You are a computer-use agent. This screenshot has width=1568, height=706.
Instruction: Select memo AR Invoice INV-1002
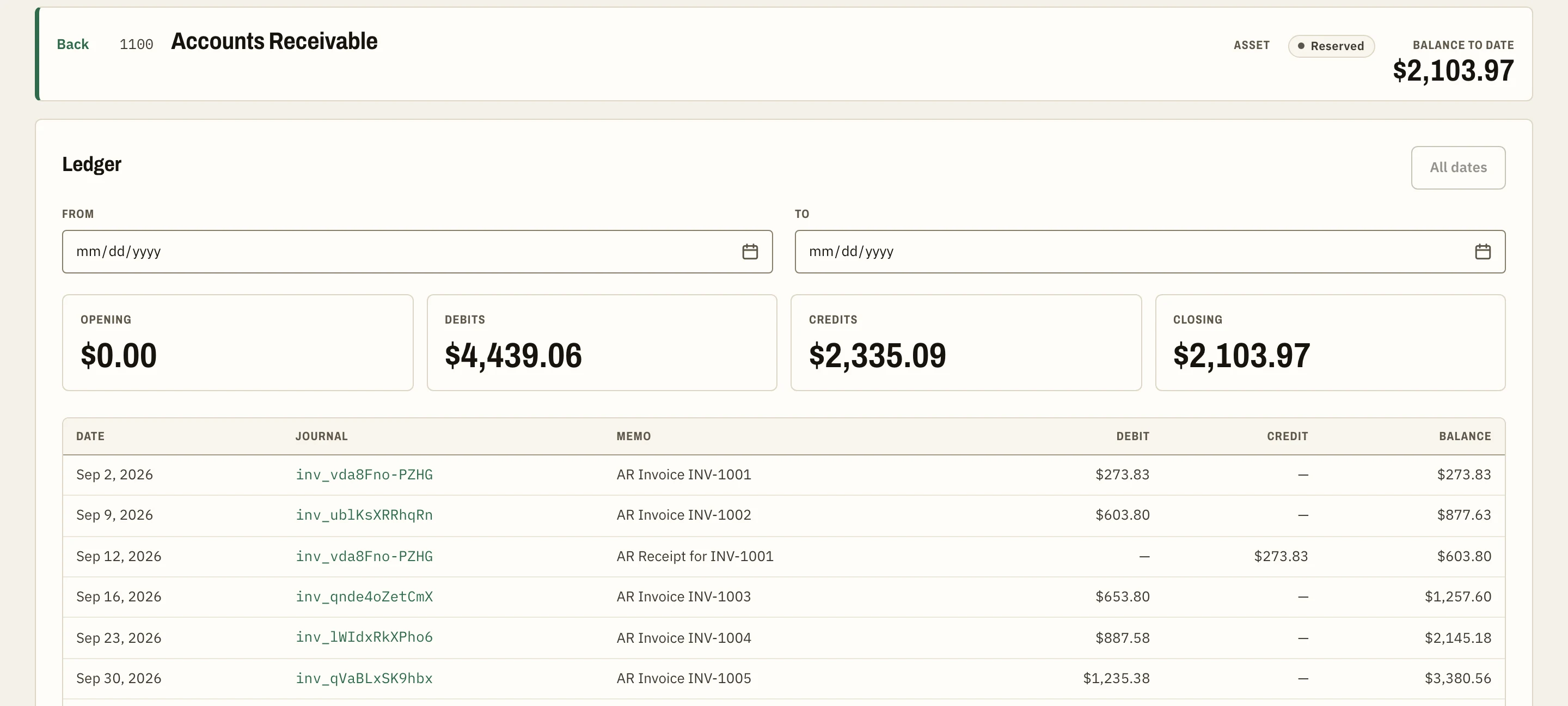[x=684, y=515]
